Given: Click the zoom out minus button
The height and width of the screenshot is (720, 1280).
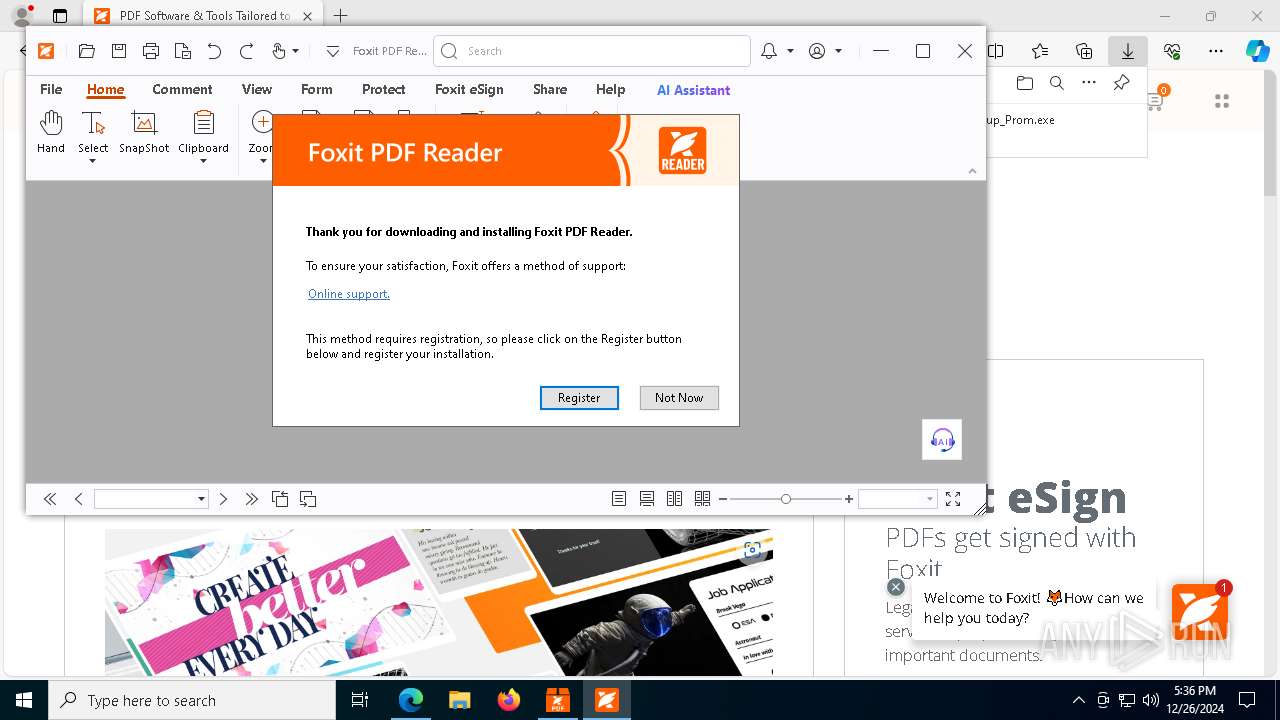Looking at the screenshot, I should pyautogui.click(x=722, y=499).
